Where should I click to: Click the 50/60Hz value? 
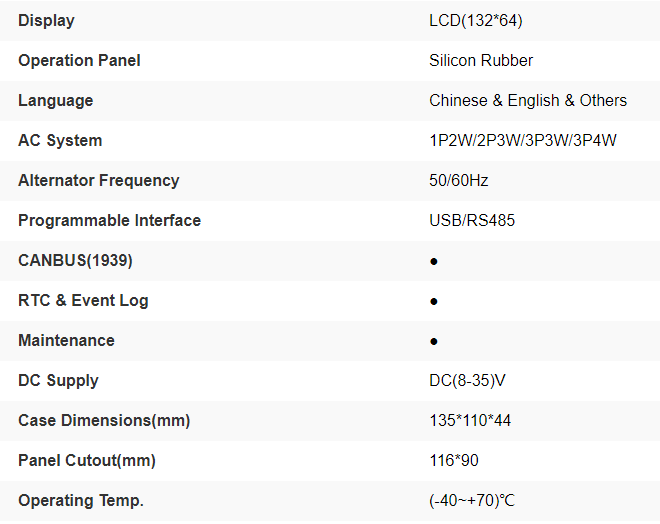point(459,180)
